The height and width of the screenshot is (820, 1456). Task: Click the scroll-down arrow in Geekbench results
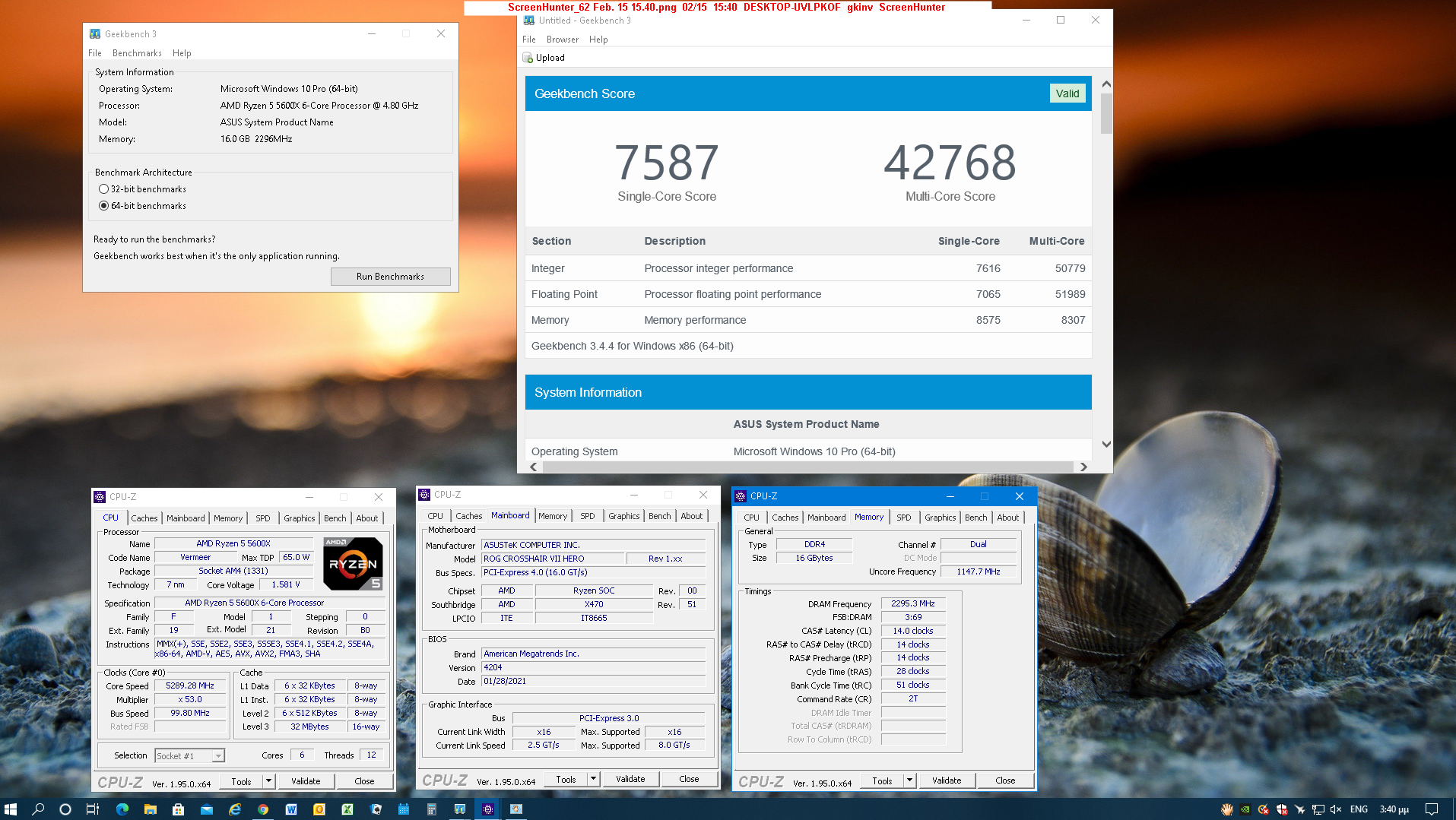(x=1106, y=445)
